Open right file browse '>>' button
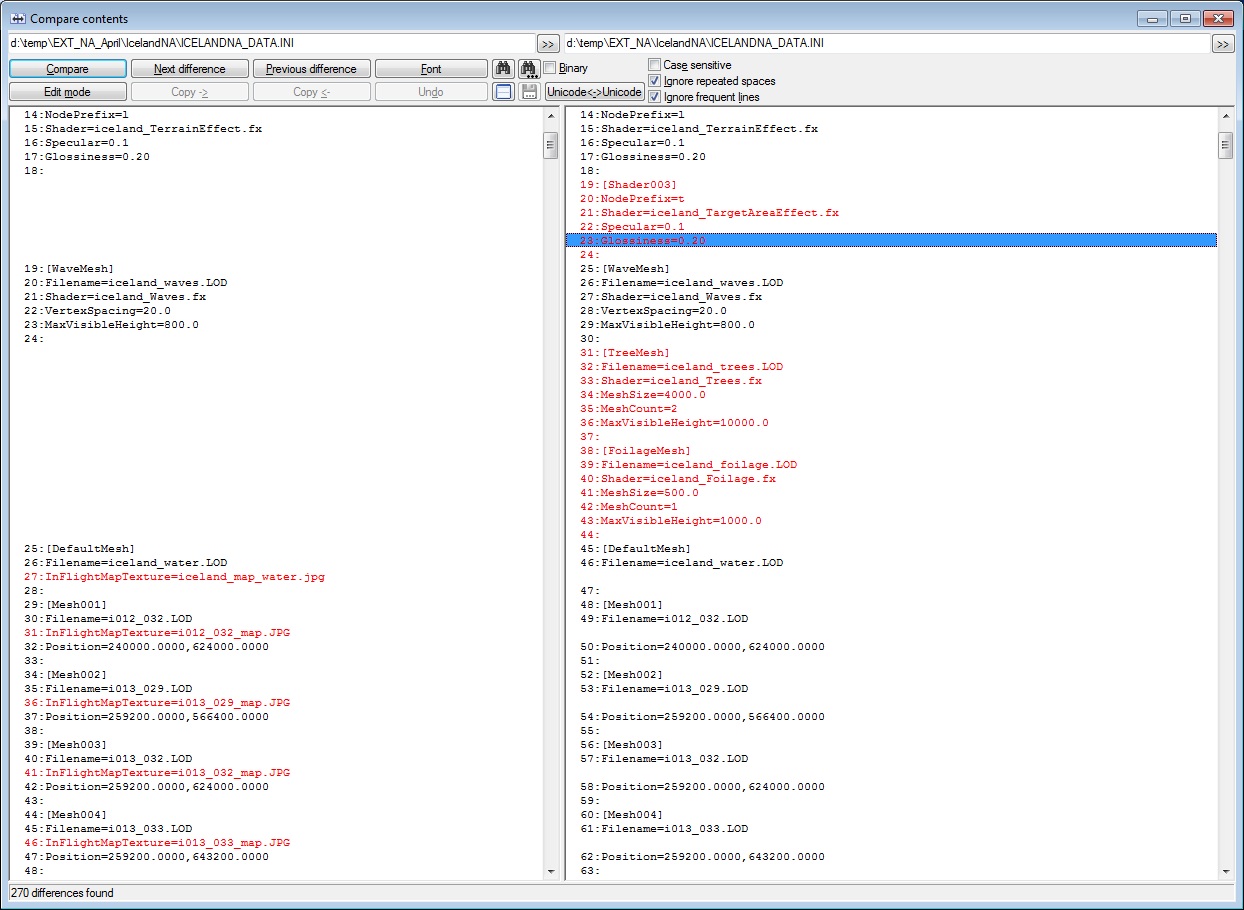The image size is (1244, 910). pyautogui.click(x=1223, y=44)
